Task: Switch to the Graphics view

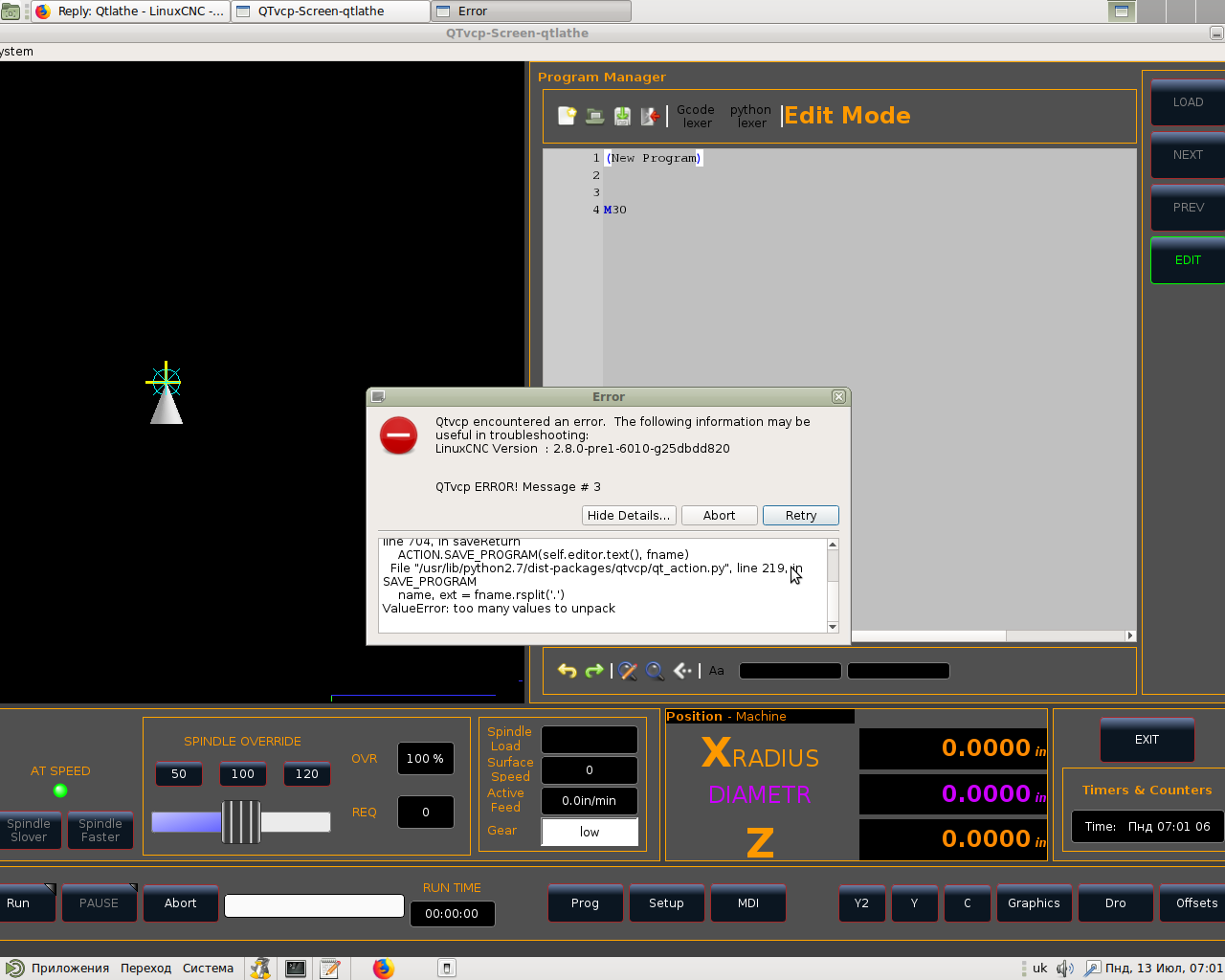Action: tap(1035, 903)
